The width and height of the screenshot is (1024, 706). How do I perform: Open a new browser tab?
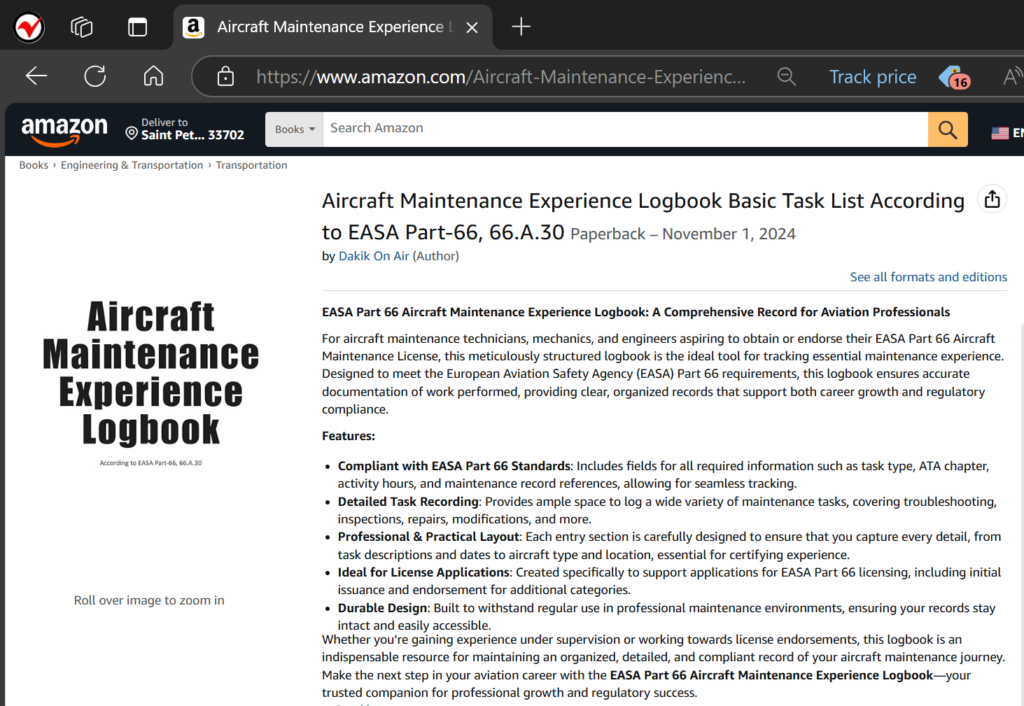[x=521, y=27]
